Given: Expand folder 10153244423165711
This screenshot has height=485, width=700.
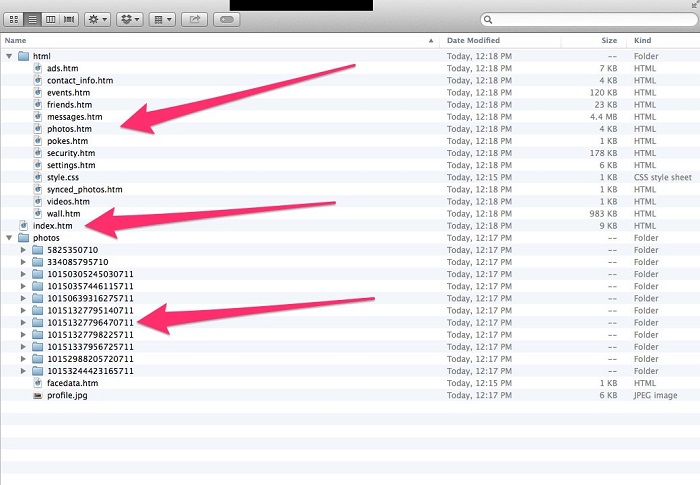Looking at the screenshot, I should tap(23, 371).
